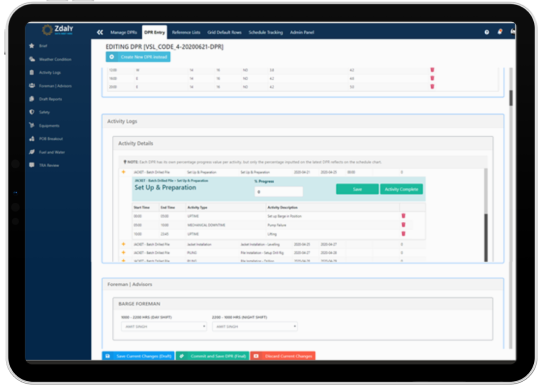
Task: Open Foreman | Advisors sidebar icon
Action: tap(32, 85)
